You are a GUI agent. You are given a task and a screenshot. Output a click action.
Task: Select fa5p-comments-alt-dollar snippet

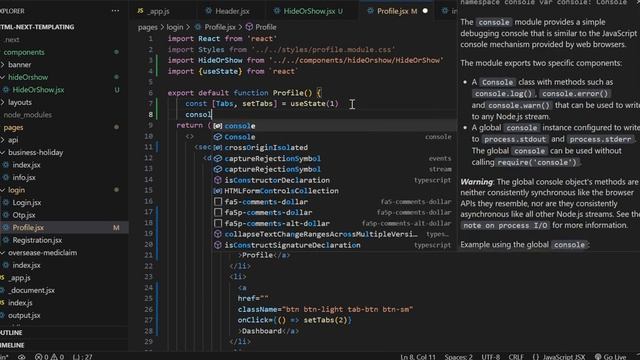pos(334,224)
